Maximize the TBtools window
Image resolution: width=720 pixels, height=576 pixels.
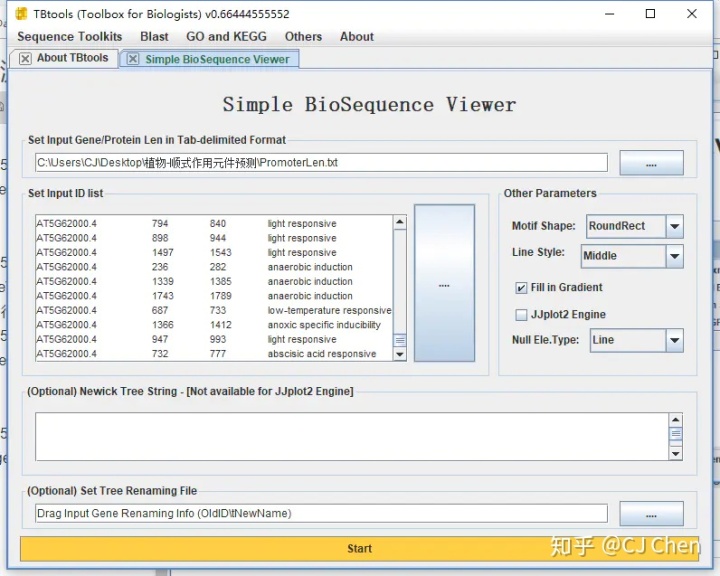click(650, 14)
